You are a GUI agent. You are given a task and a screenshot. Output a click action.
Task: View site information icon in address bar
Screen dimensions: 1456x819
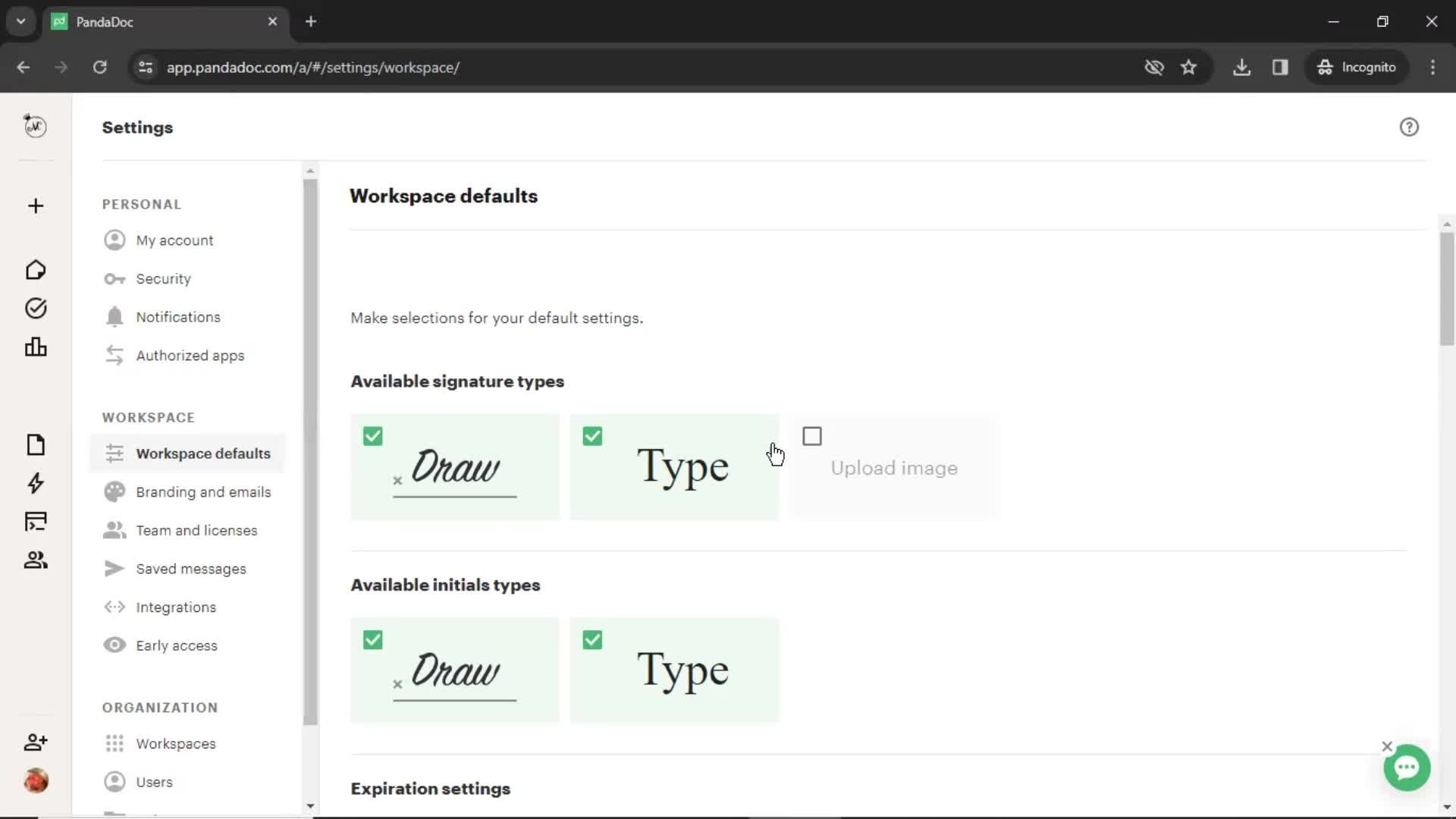tap(146, 67)
